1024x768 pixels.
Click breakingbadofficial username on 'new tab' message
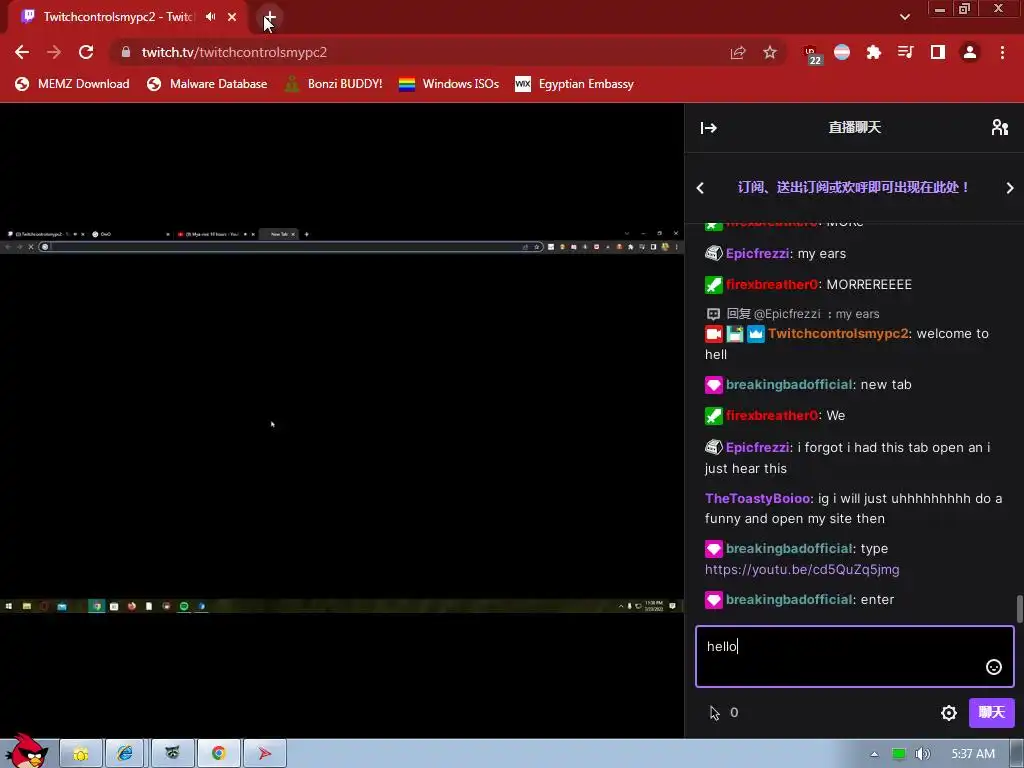pyautogui.click(x=789, y=385)
